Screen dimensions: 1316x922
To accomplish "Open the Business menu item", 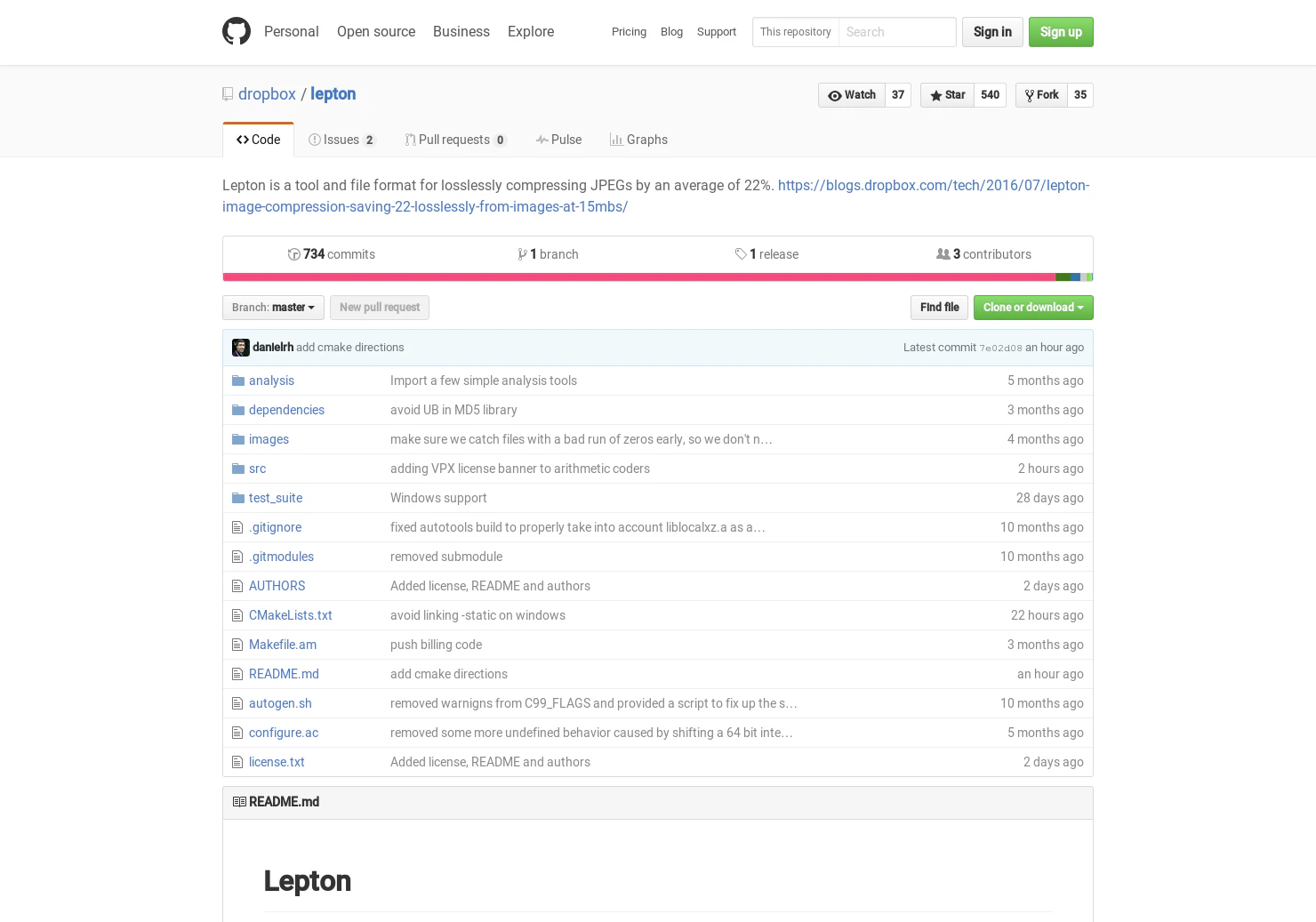I will tap(461, 31).
